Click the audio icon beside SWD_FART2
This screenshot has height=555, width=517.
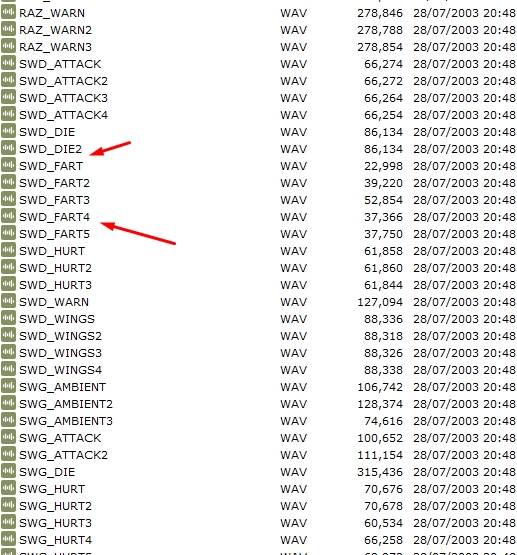8,182
